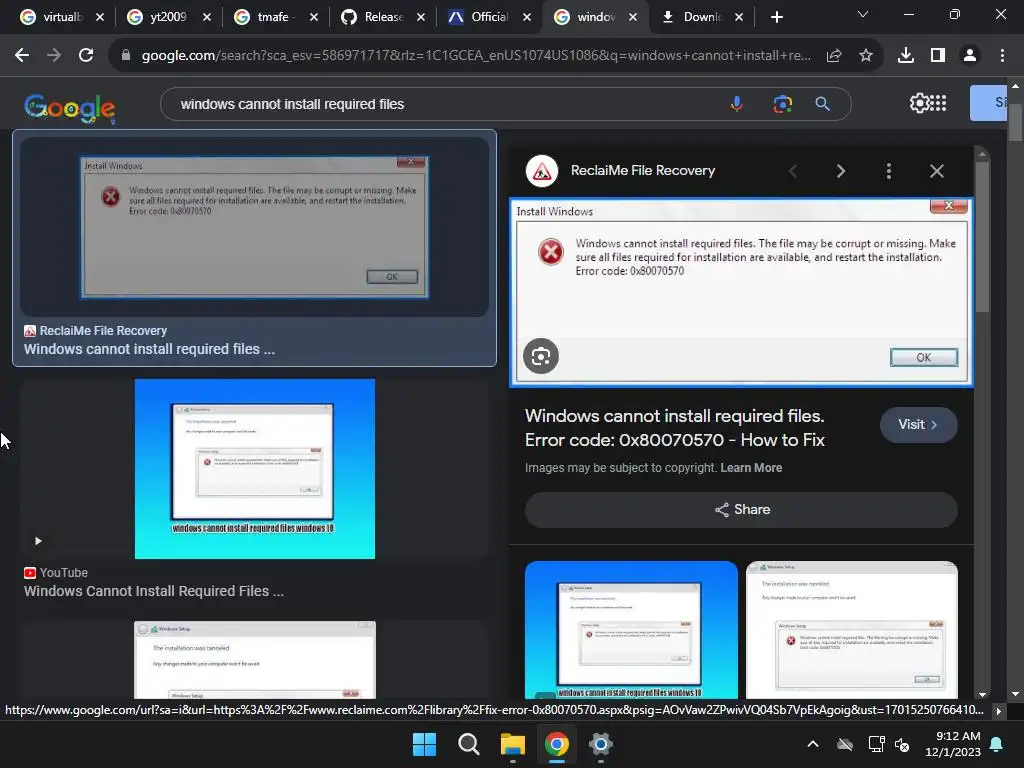This screenshot has height=768, width=1024.
Task: Show the next image in the preview panel
Action: pos(840,171)
